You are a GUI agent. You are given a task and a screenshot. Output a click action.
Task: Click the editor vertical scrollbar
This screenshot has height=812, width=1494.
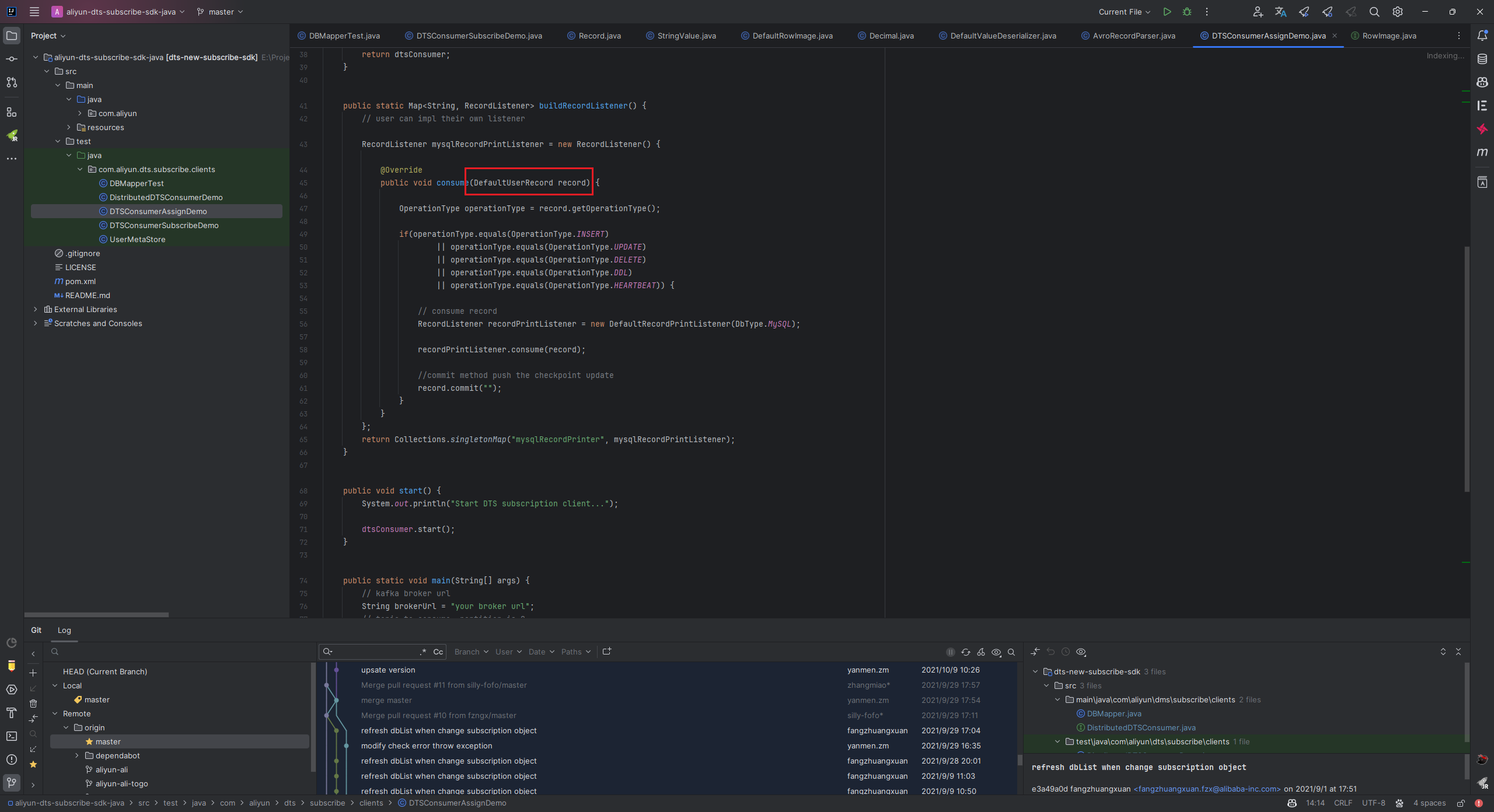pos(1467,369)
